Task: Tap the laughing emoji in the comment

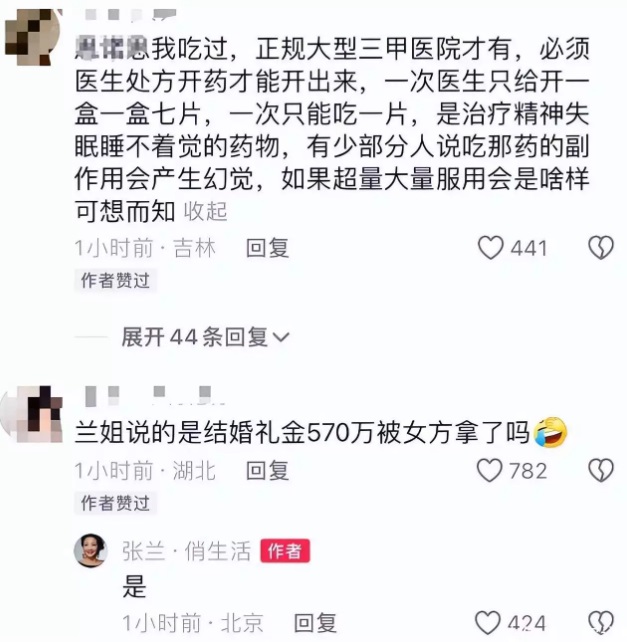Action: pyautogui.click(x=550, y=432)
